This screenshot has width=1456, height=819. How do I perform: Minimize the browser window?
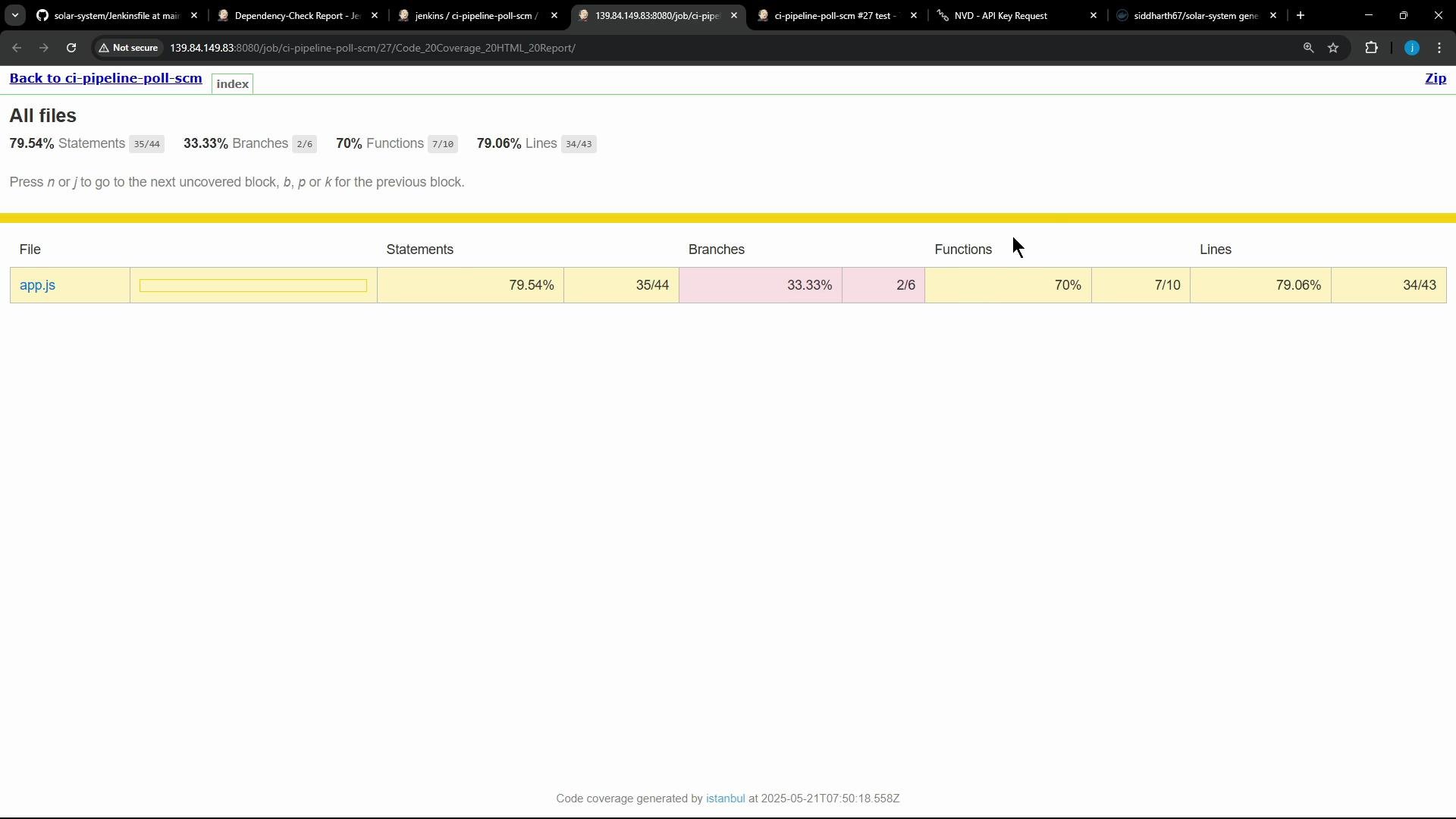[x=1369, y=15]
